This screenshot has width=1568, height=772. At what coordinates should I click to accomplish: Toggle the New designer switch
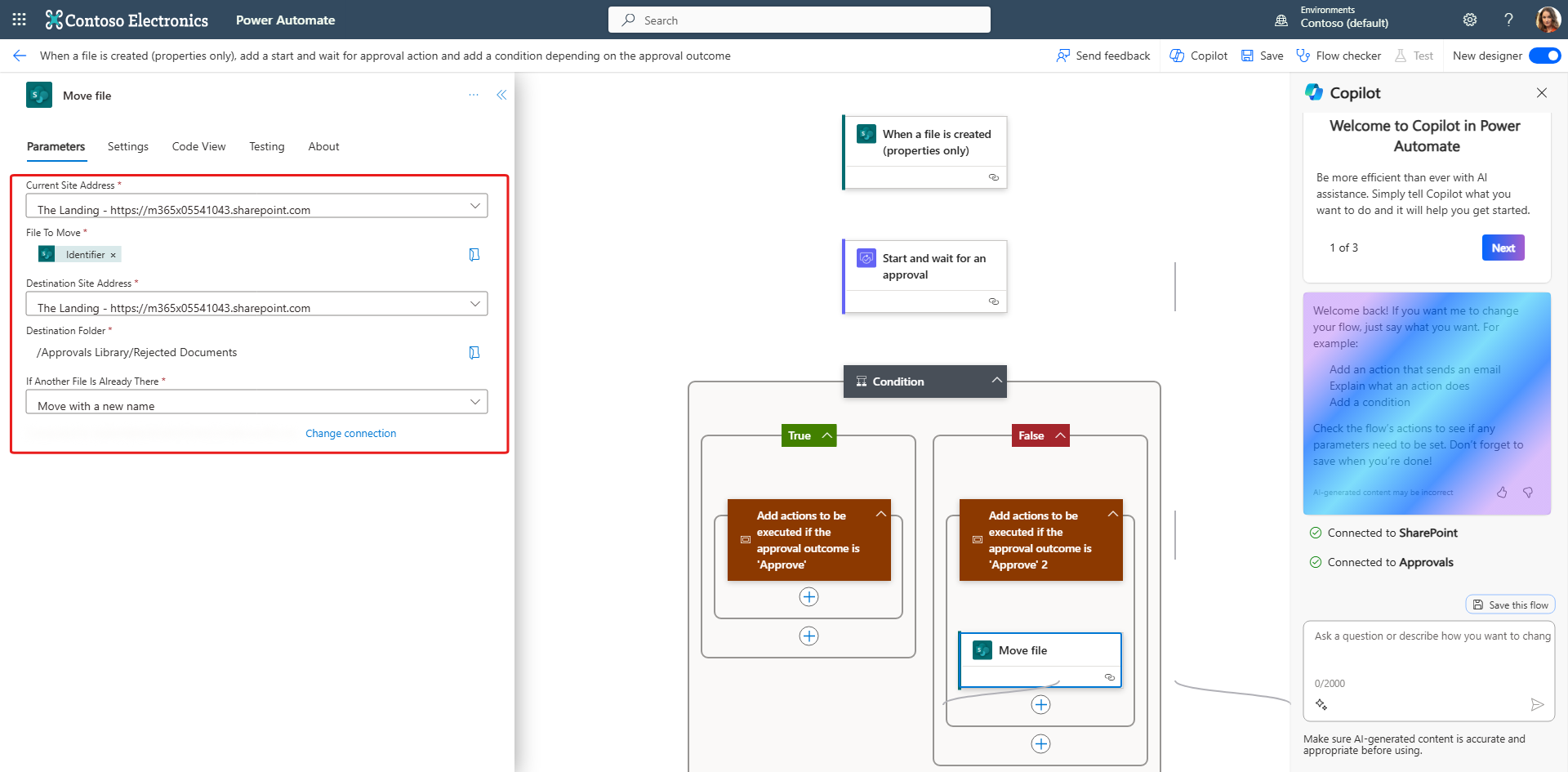pos(1544,56)
